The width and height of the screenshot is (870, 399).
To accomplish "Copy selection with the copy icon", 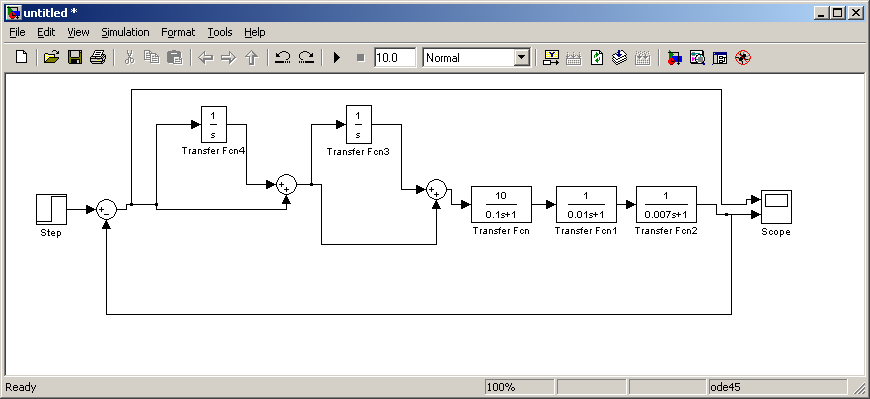I will point(151,57).
